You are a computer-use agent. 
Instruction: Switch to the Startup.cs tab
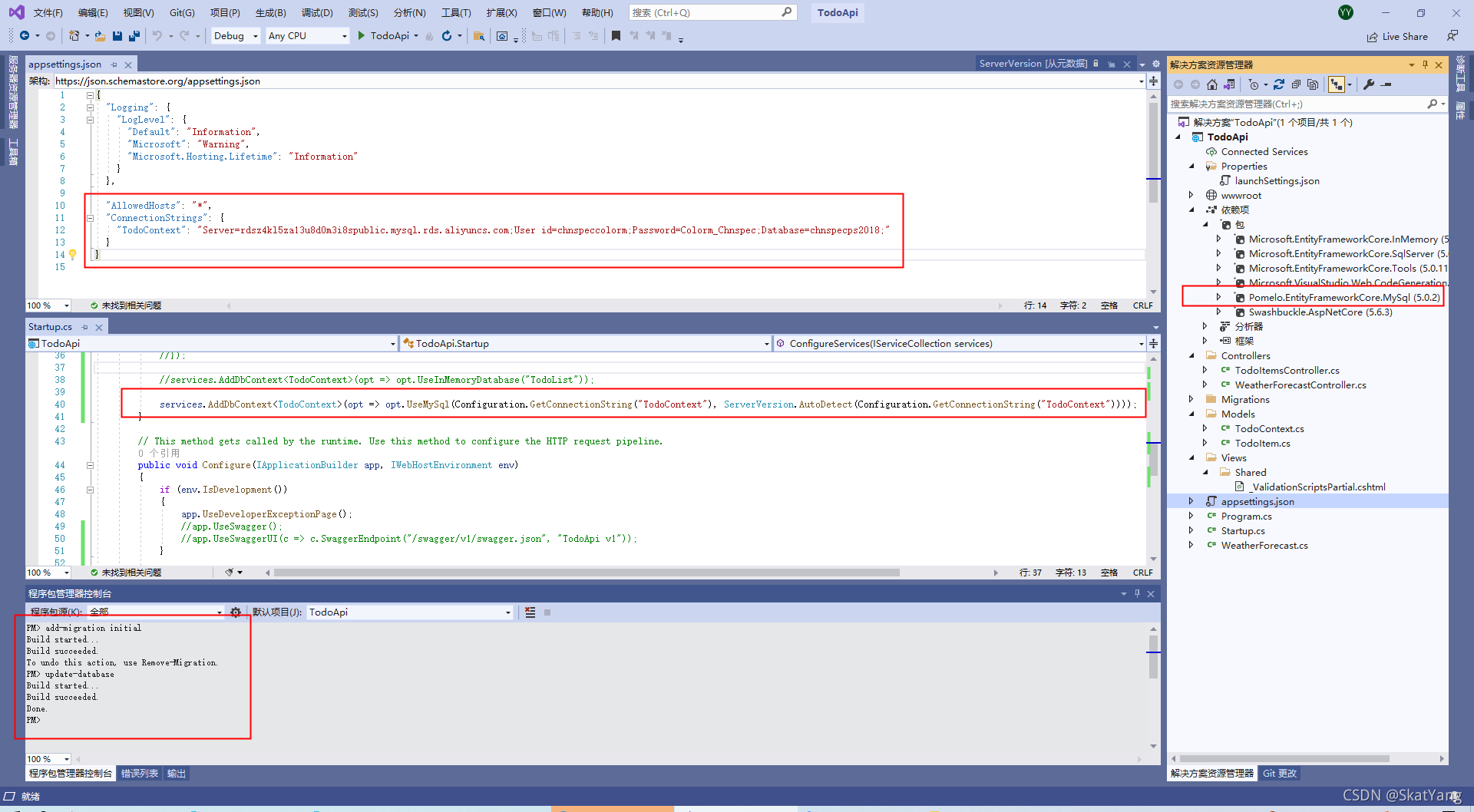click(x=49, y=326)
